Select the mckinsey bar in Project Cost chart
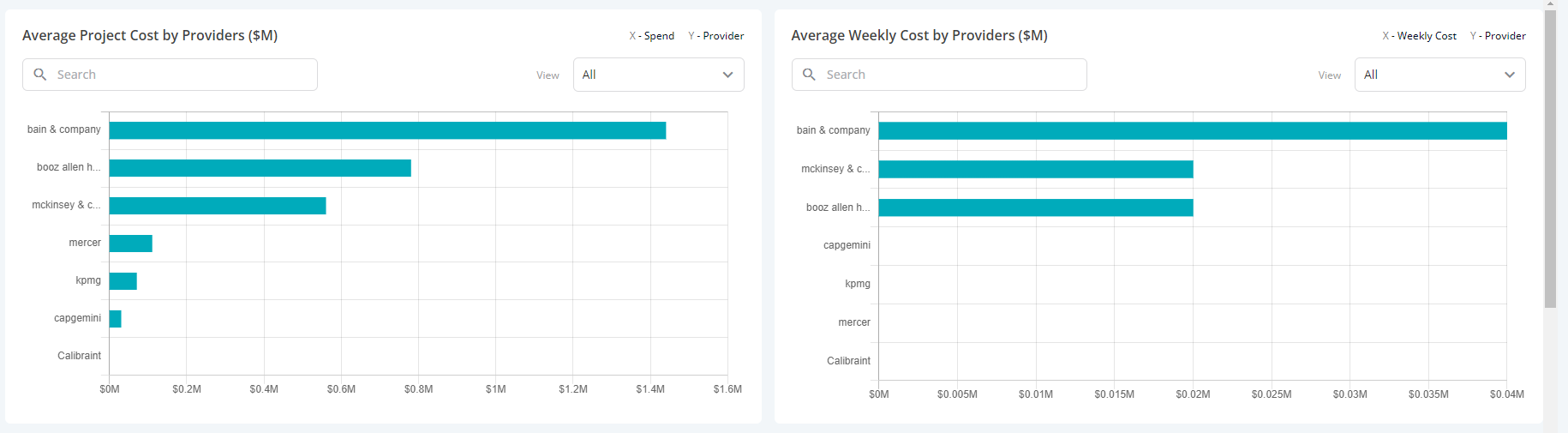1568x433 pixels. point(218,206)
